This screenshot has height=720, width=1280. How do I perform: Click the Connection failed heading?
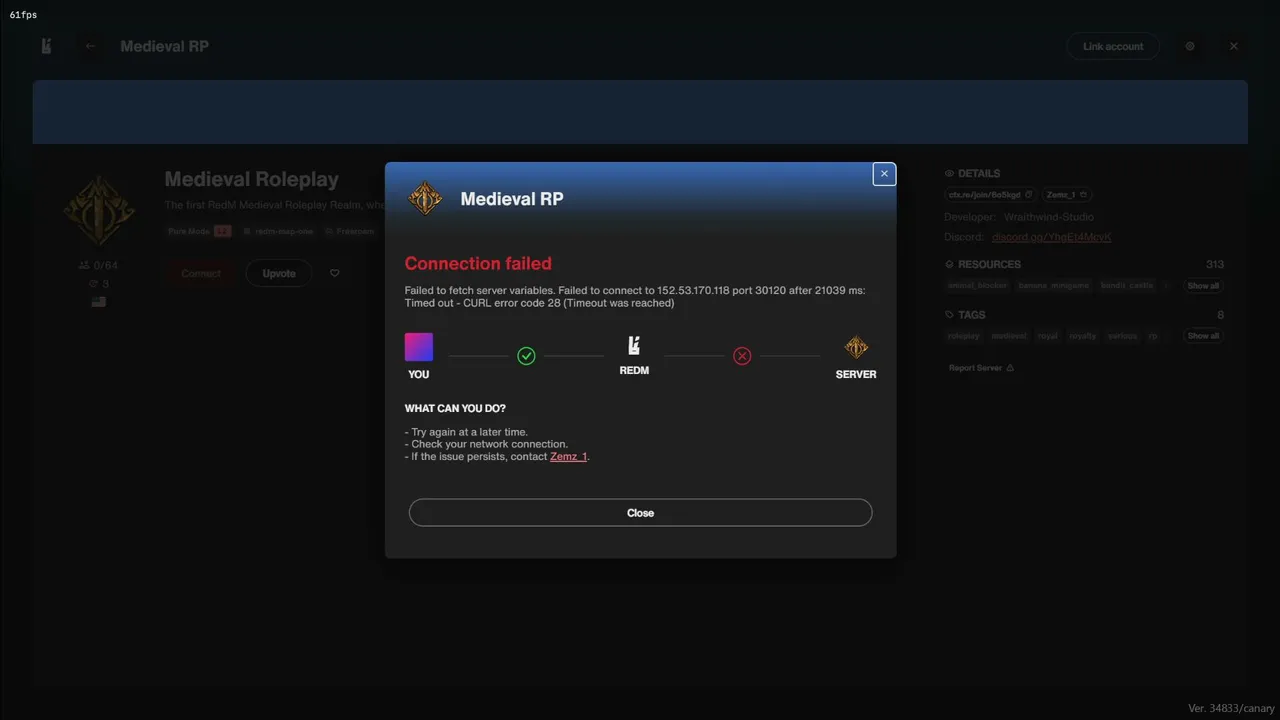click(x=478, y=264)
